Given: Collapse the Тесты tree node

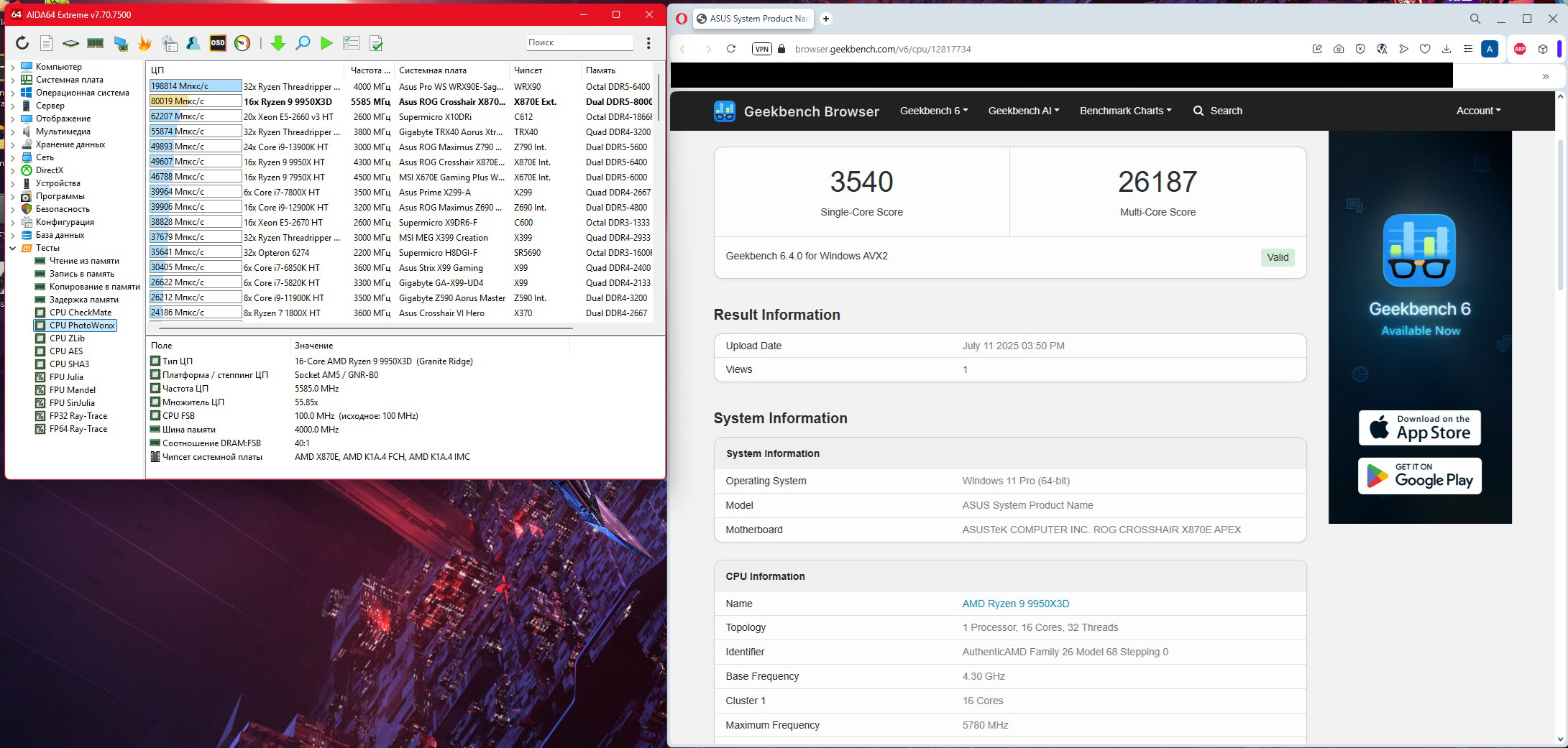Looking at the screenshot, I should coord(12,248).
